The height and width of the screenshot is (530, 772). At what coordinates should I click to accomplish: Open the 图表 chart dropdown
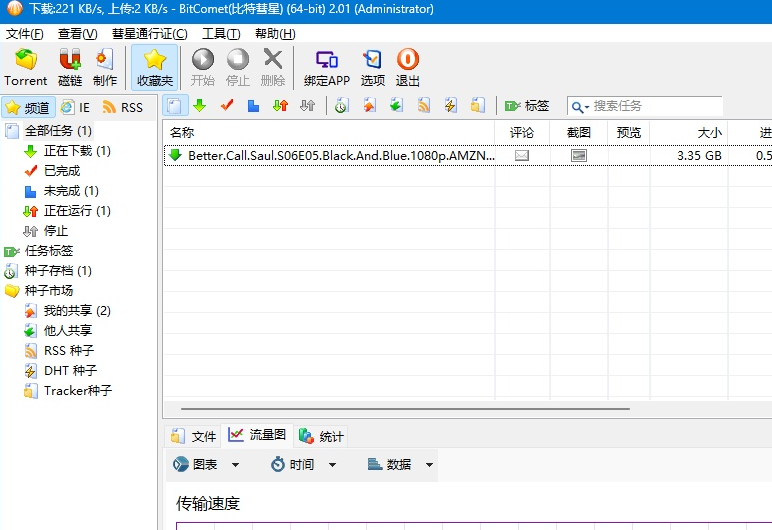coord(206,464)
